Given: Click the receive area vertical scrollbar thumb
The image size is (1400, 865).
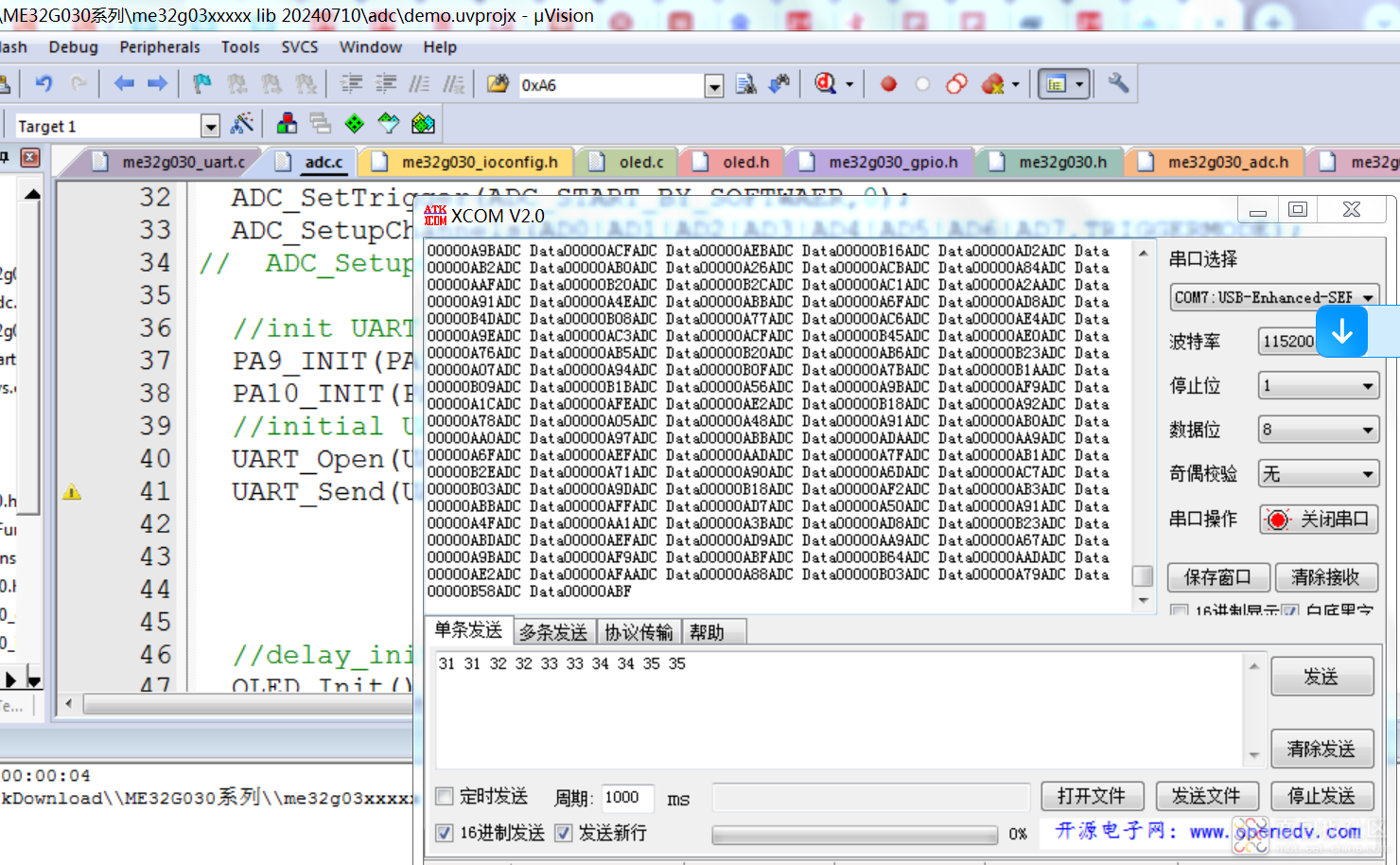Looking at the screenshot, I should pyautogui.click(x=1143, y=576).
